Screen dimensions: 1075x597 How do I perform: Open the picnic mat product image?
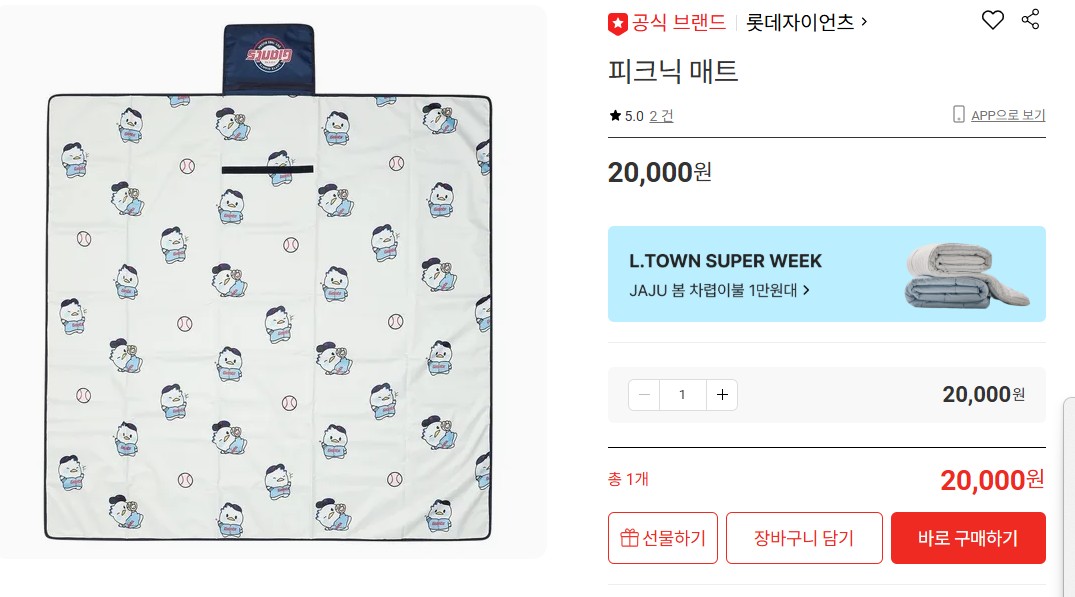coord(269,282)
